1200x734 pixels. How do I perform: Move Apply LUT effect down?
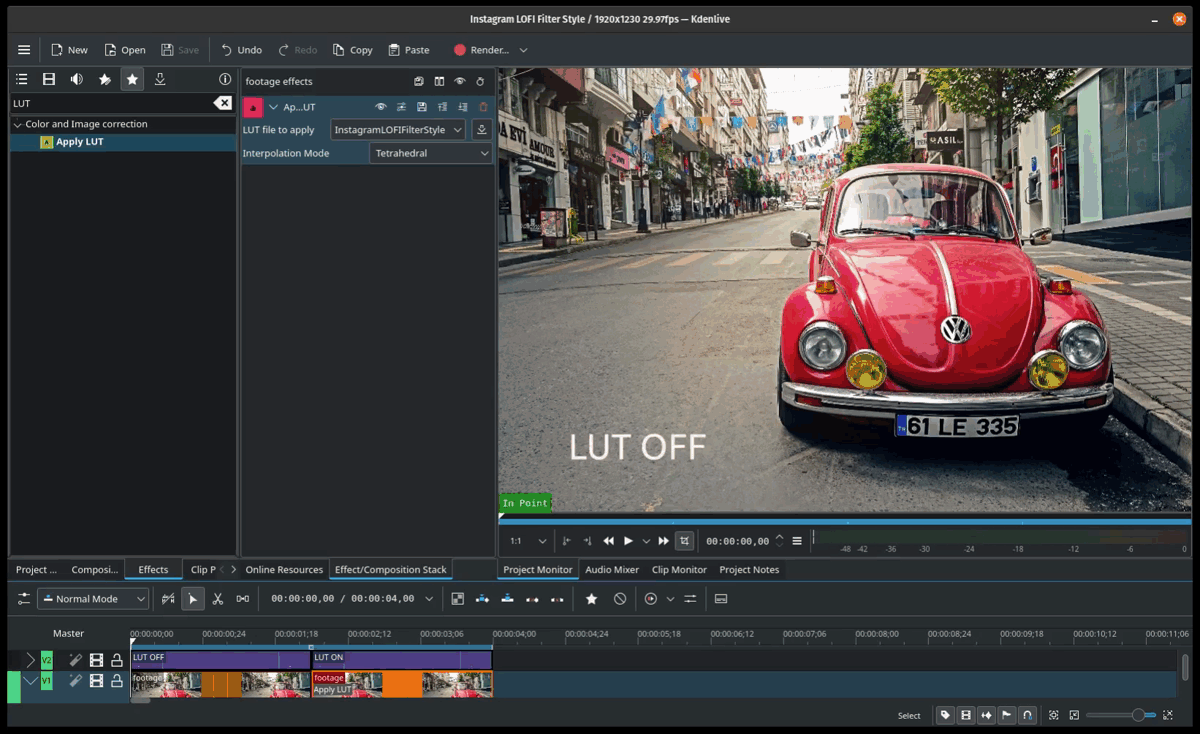click(462, 107)
